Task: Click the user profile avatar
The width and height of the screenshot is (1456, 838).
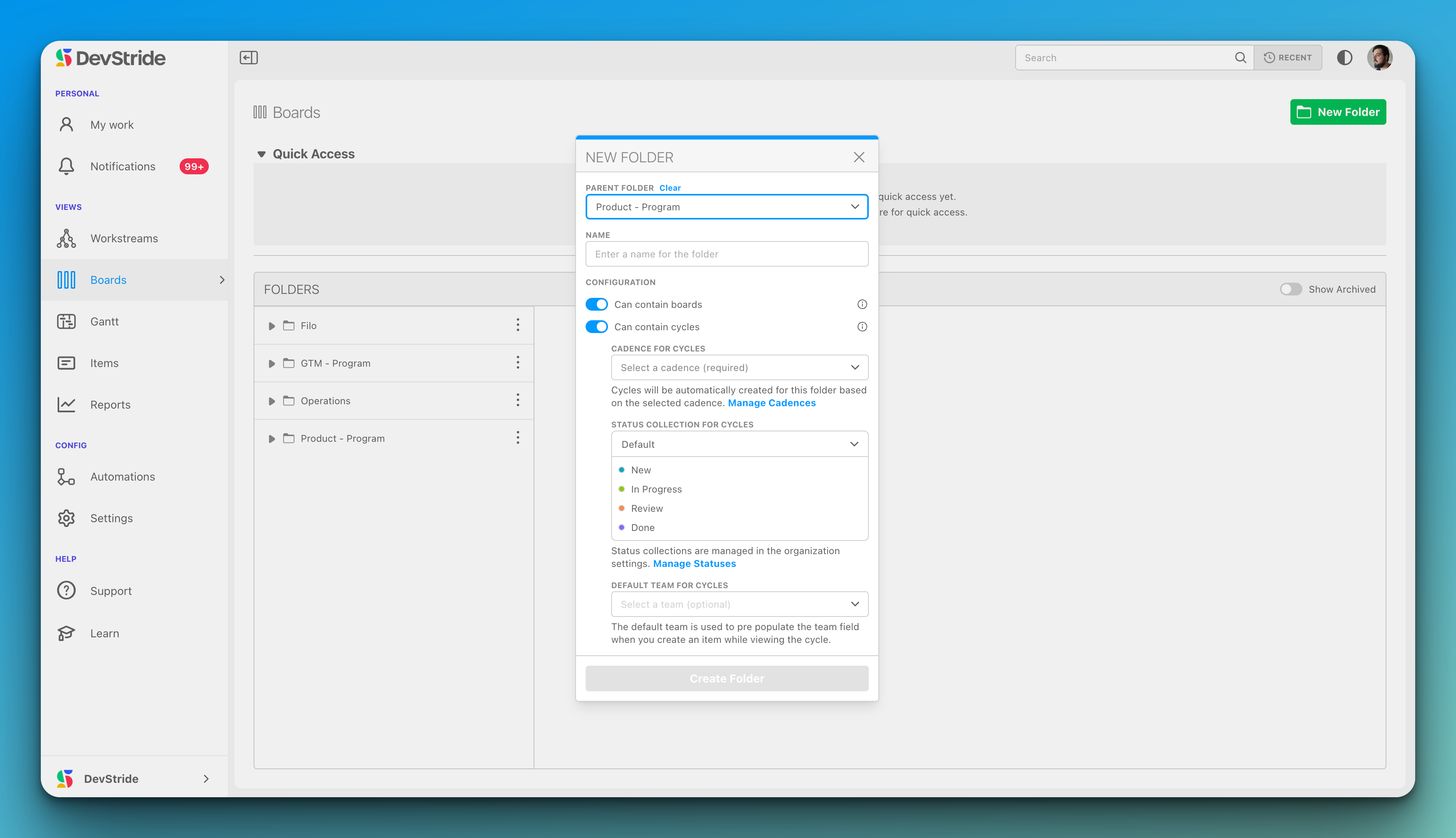Action: tap(1380, 58)
